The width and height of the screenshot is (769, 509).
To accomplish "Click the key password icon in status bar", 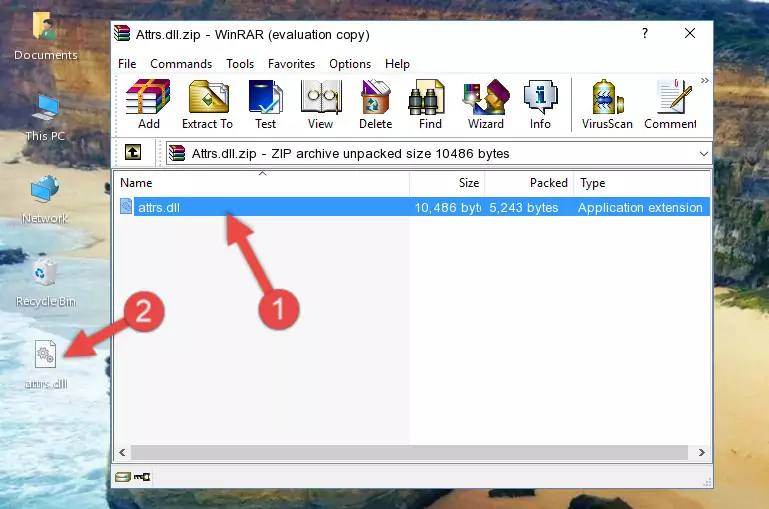I will pos(142,477).
